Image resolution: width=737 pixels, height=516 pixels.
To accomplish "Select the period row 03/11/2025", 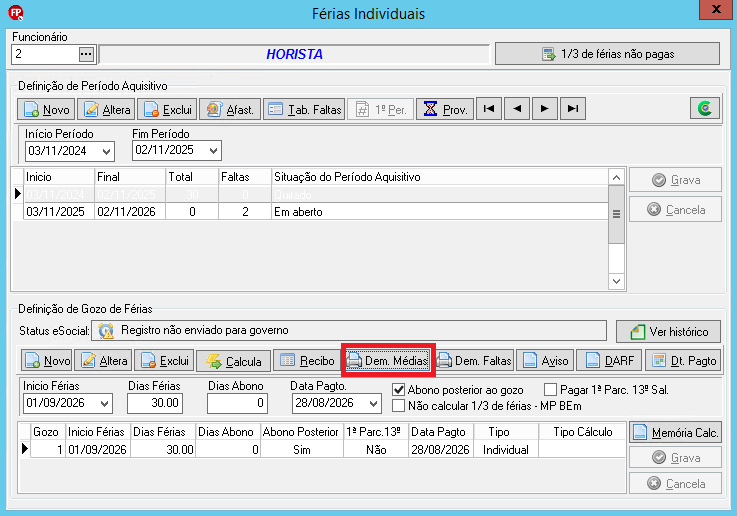I will click(316, 211).
